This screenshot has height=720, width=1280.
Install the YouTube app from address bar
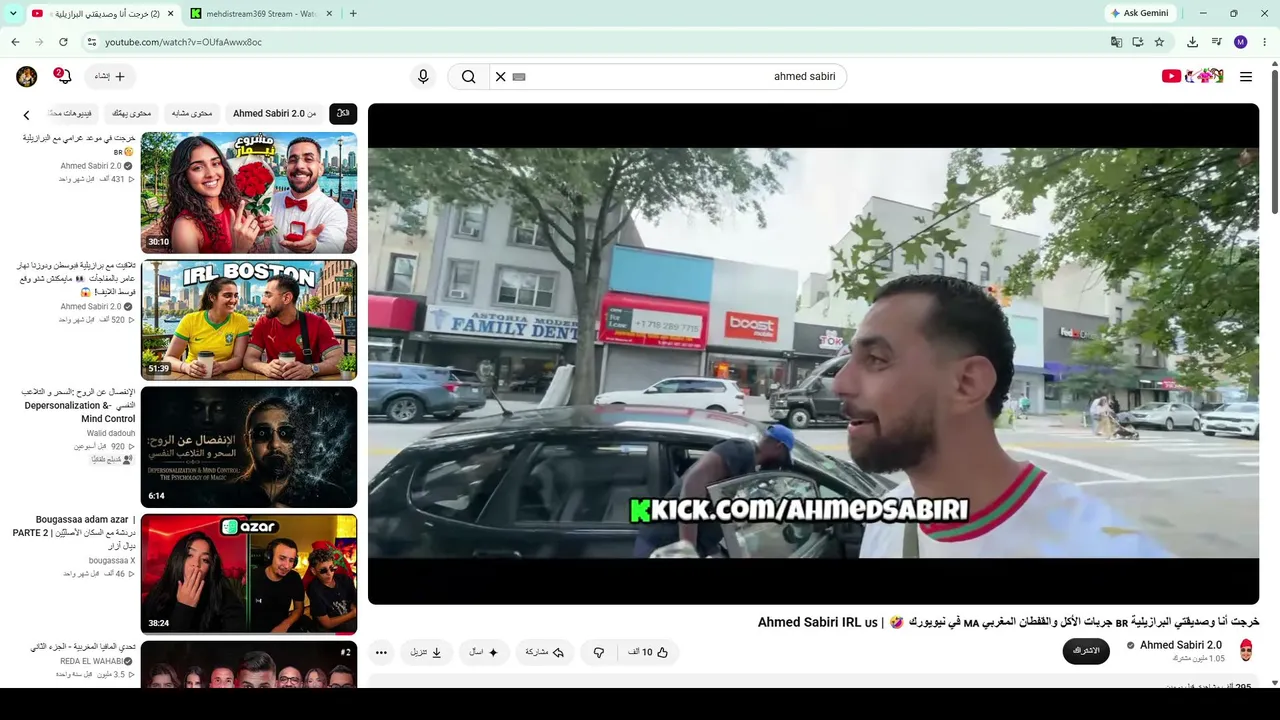coord(1138,42)
